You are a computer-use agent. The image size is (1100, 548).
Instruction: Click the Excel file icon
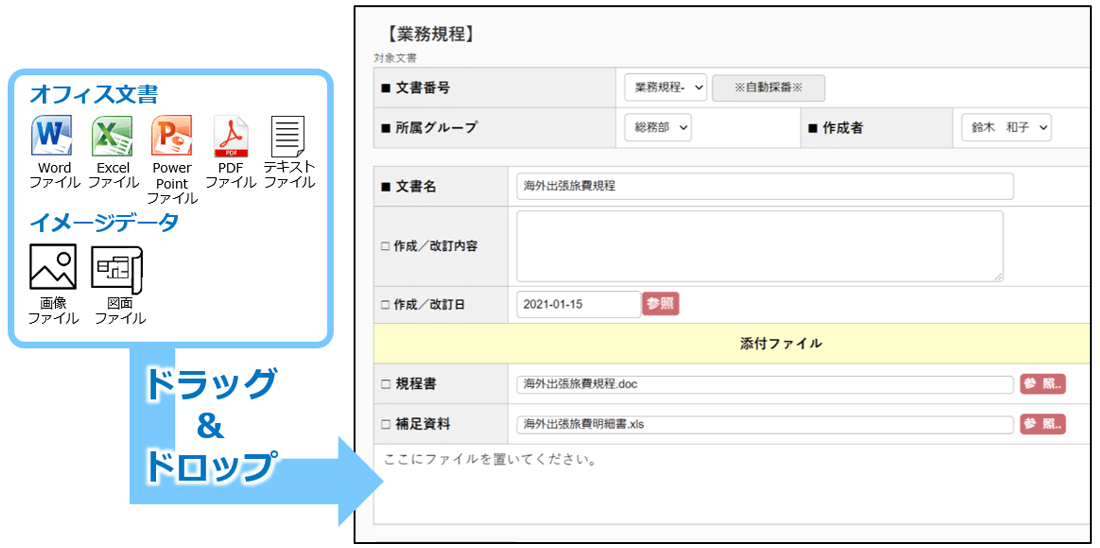[x=112, y=136]
